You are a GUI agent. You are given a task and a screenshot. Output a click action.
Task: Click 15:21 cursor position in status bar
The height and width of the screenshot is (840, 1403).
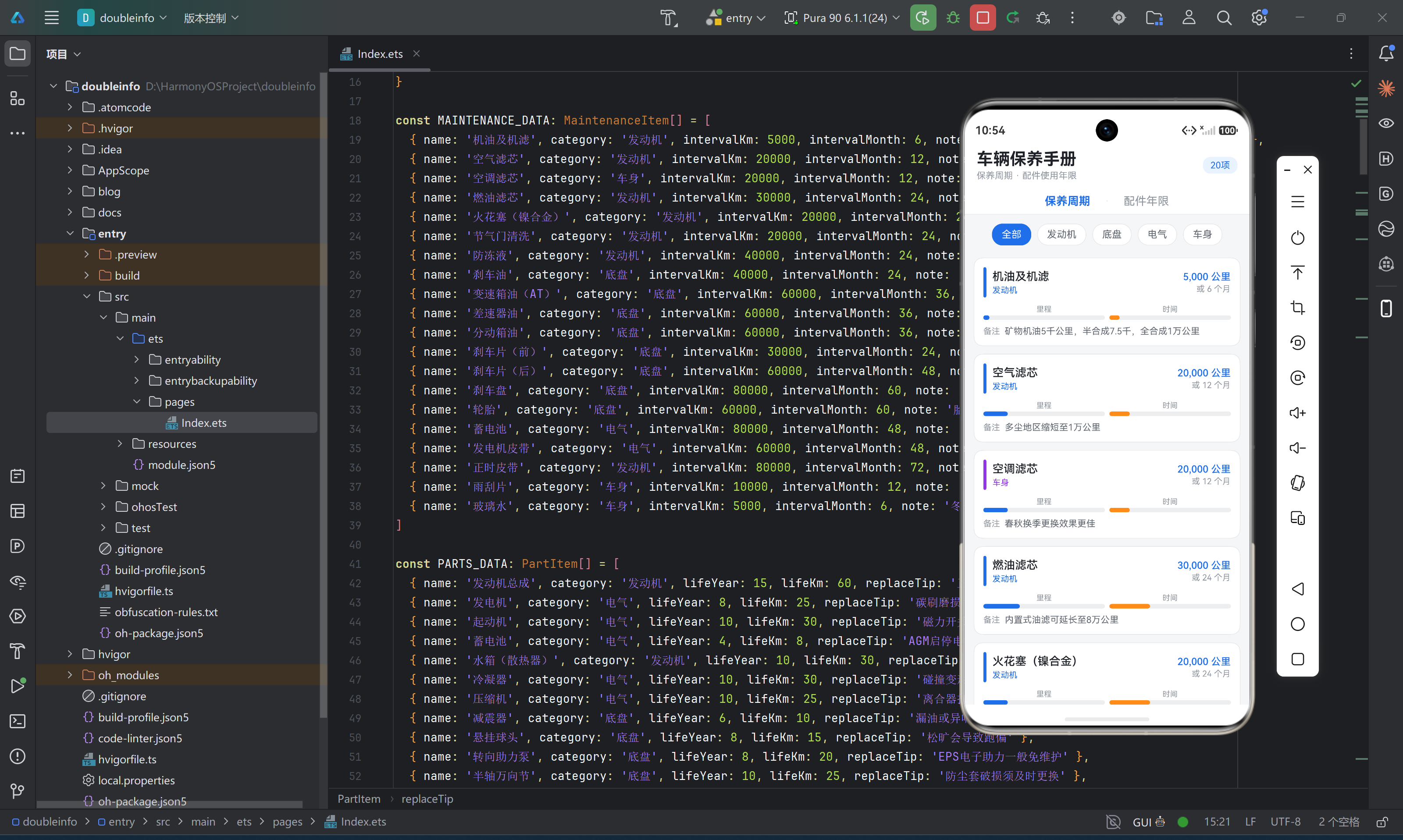[x=1217, y=822]
